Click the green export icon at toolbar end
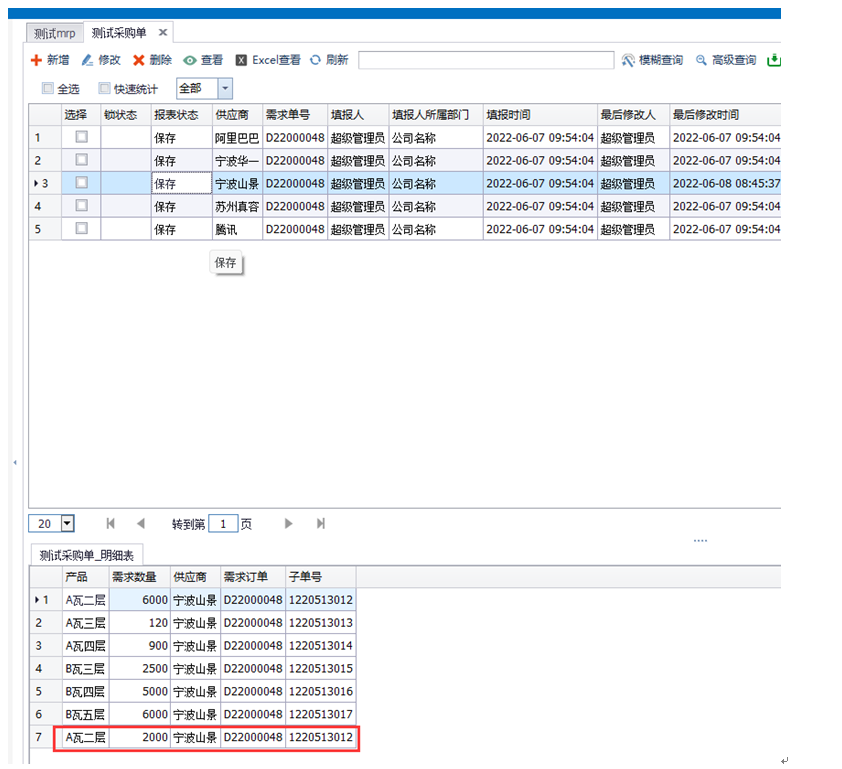The image size is (842, 769). [x=773, y=60]
